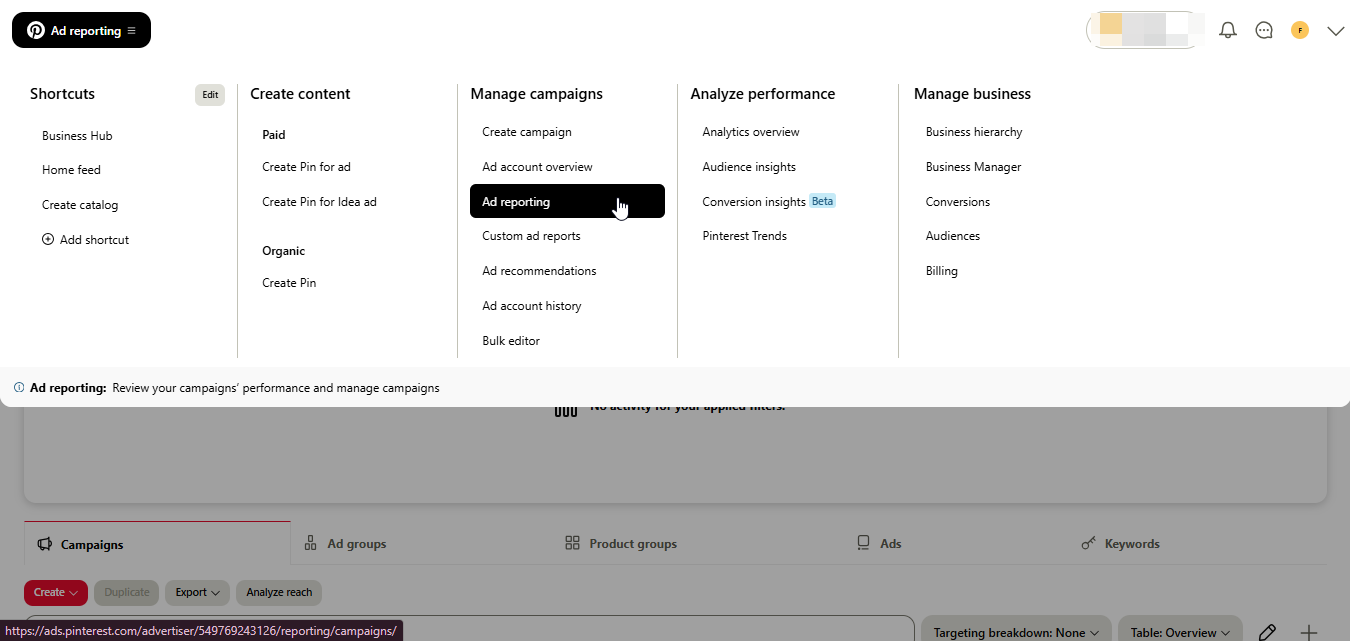
Task: Click the account selector pill at top
Action: tap(1144, 30)
